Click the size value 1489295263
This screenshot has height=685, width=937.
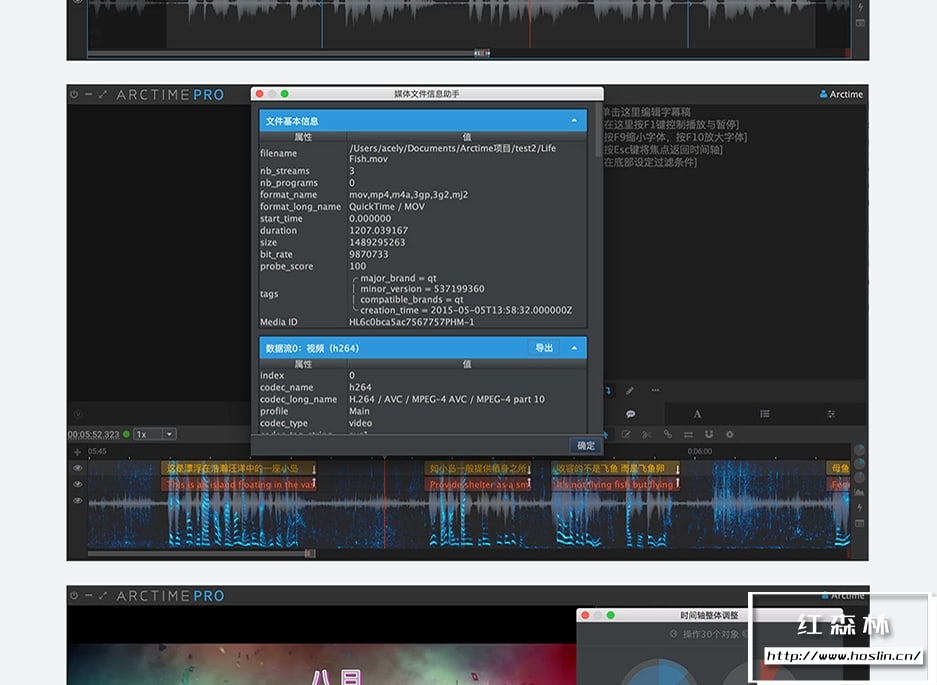point(377,243)
